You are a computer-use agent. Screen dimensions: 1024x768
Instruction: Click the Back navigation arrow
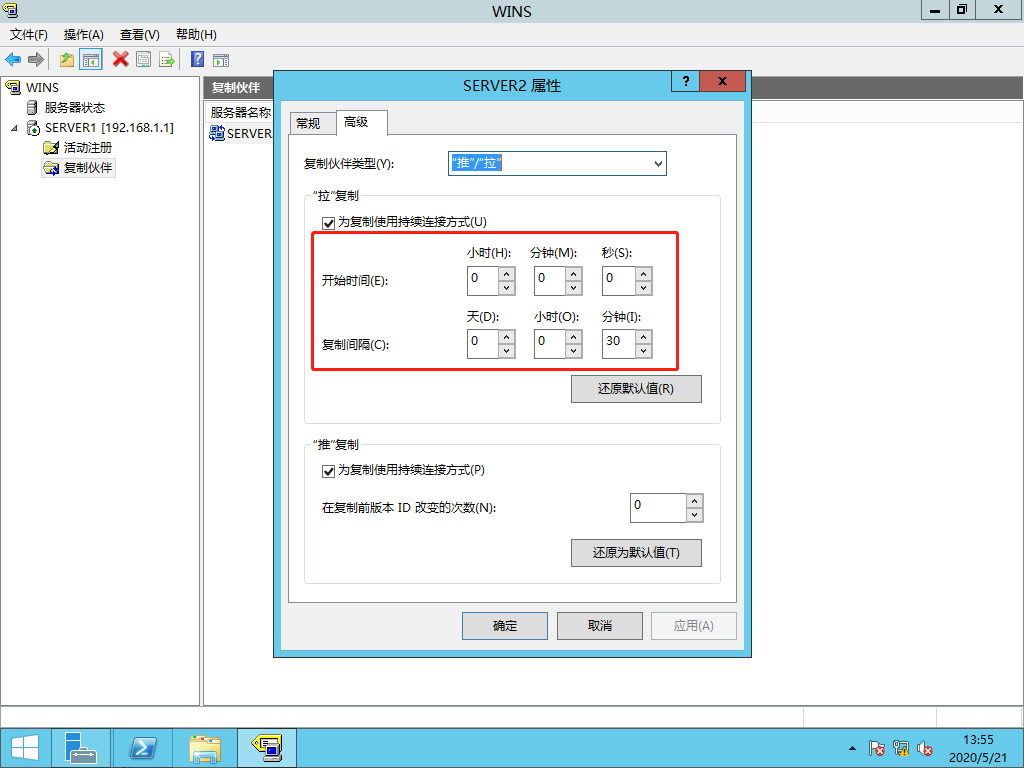[x=13, y=59]
